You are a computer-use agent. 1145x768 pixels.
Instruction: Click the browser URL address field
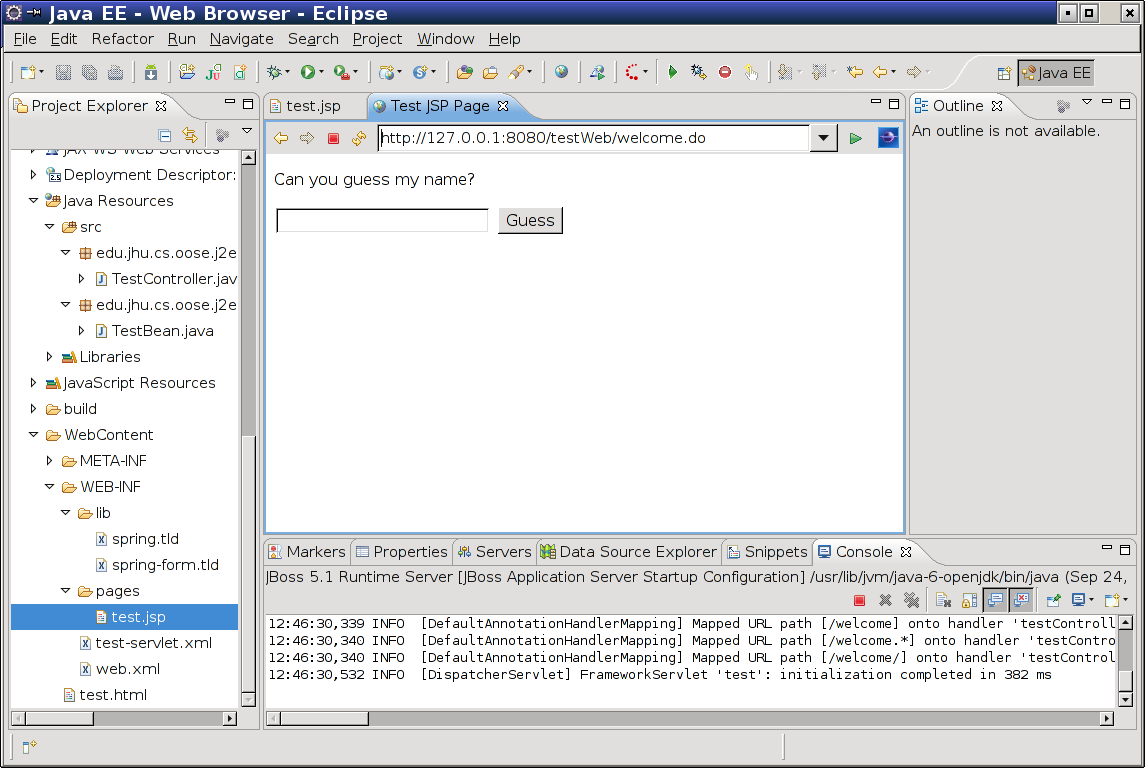click(x=594, y=138)
